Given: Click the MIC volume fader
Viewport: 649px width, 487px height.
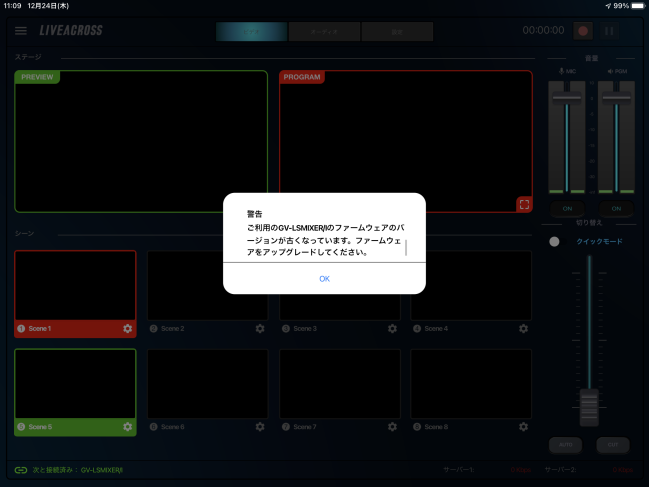Looking at the screenshot, I should pos(566,98).
